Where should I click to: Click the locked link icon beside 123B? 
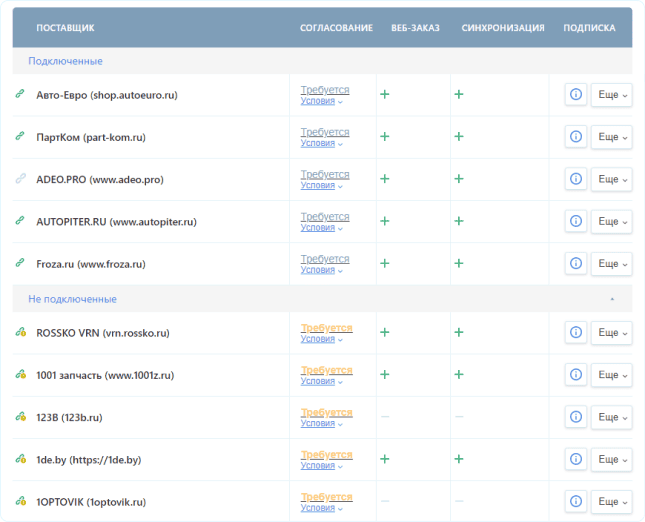[21, 417]
